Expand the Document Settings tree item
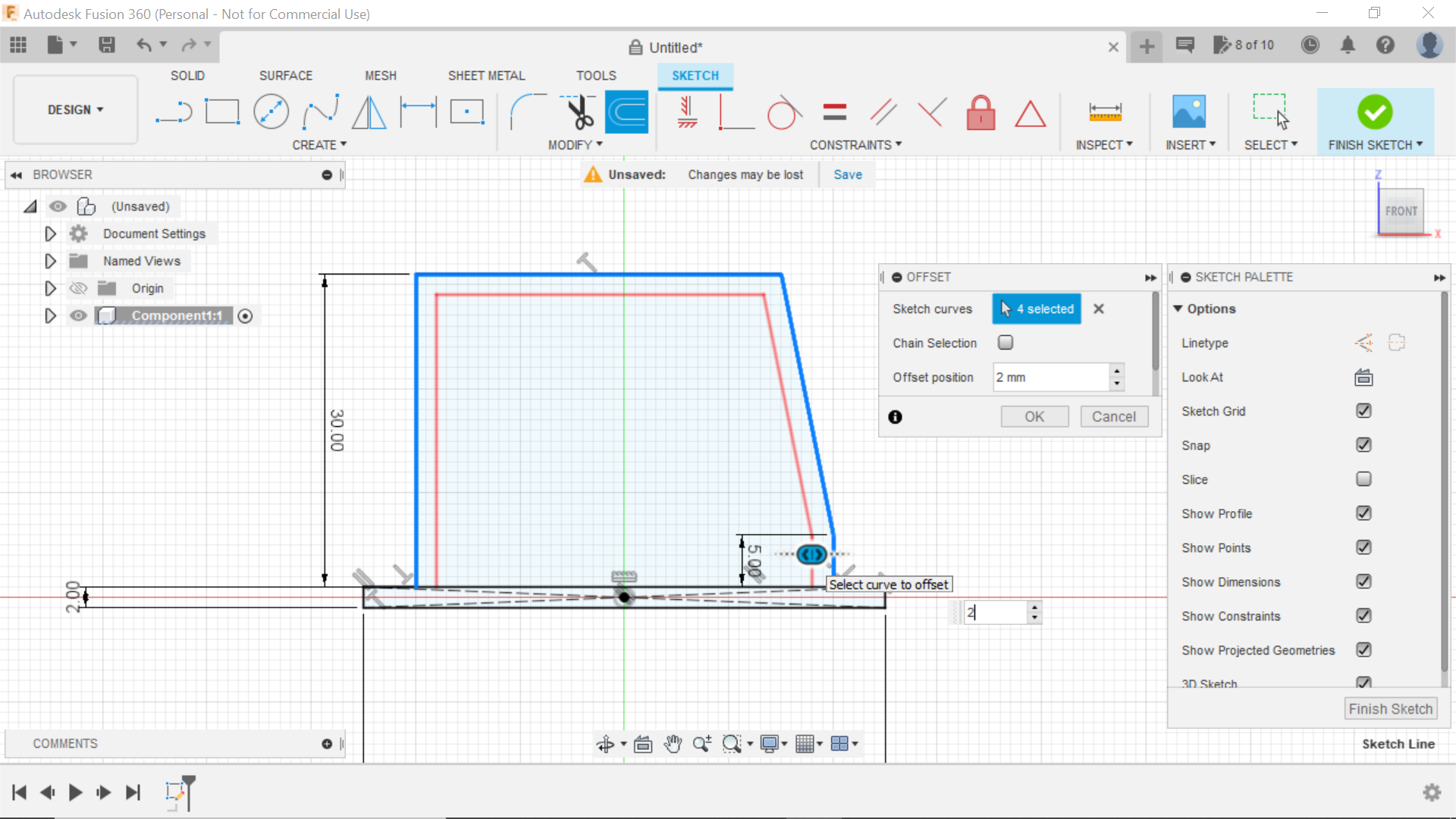This screenshot has width=1456, height=819. (50, 234)
